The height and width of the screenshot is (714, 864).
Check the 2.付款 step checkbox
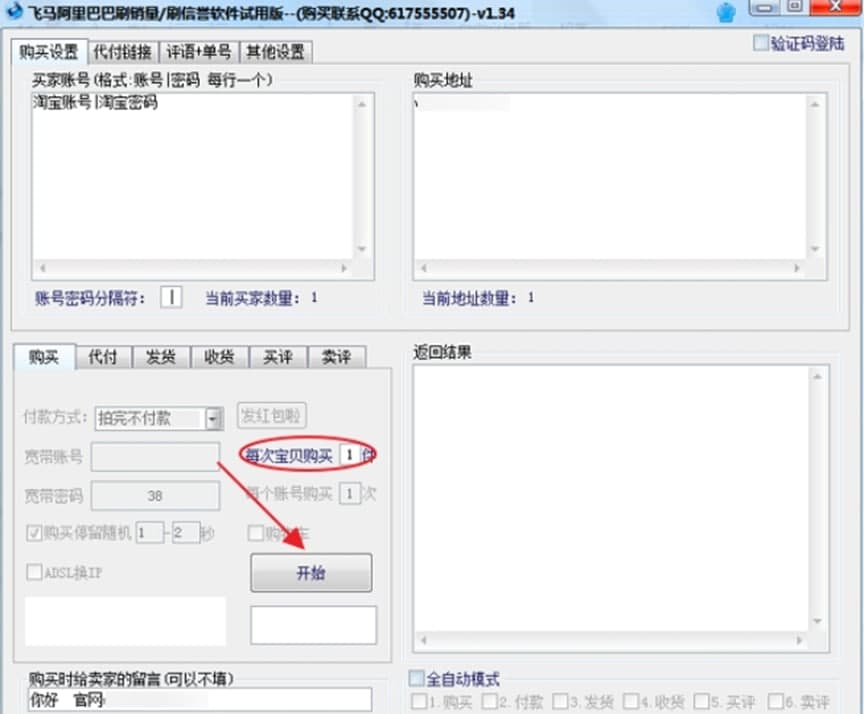pos(489,701)
